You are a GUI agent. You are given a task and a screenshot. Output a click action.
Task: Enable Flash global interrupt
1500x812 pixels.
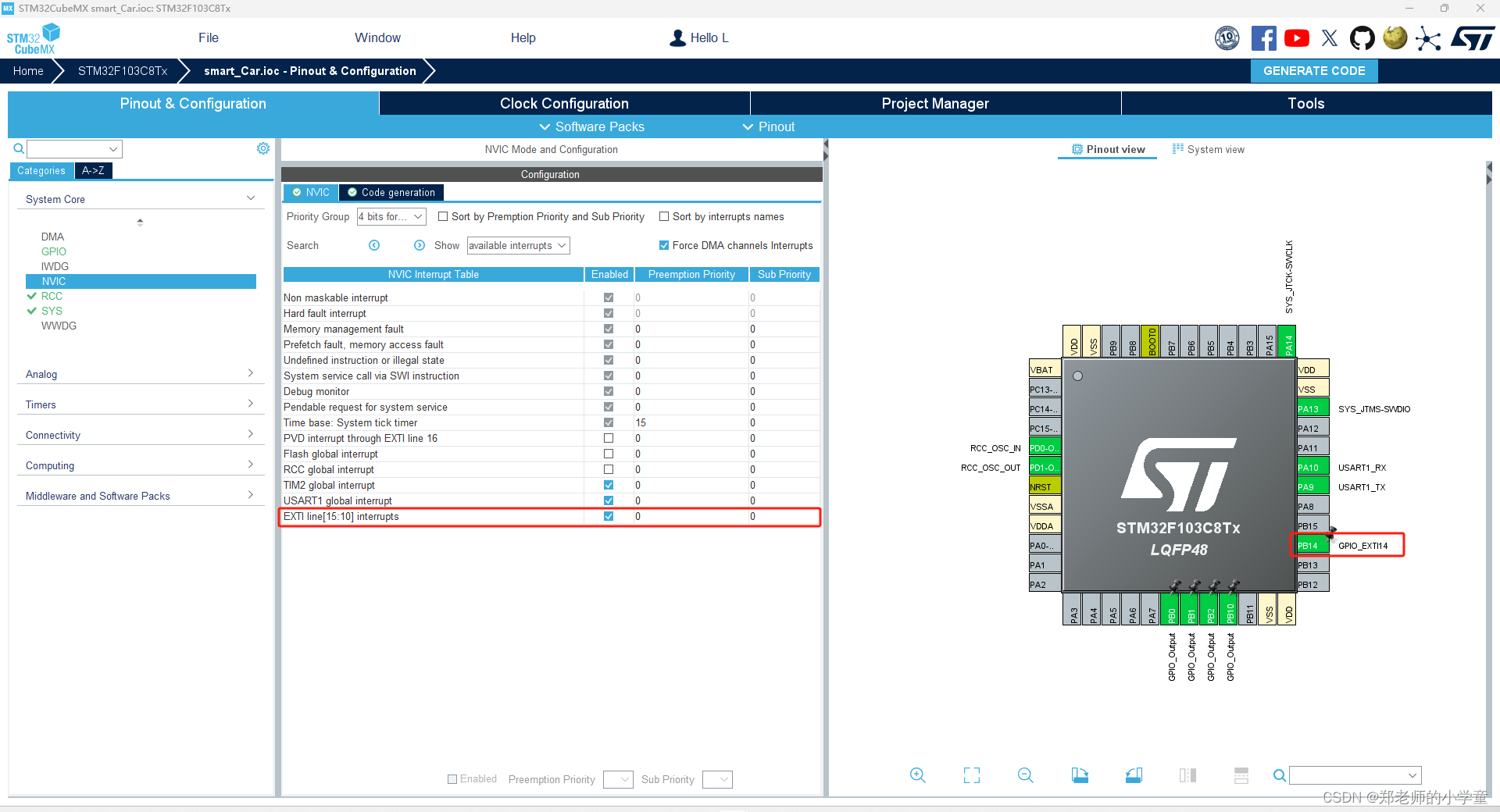pyautogui.click(x=609, y=454)
